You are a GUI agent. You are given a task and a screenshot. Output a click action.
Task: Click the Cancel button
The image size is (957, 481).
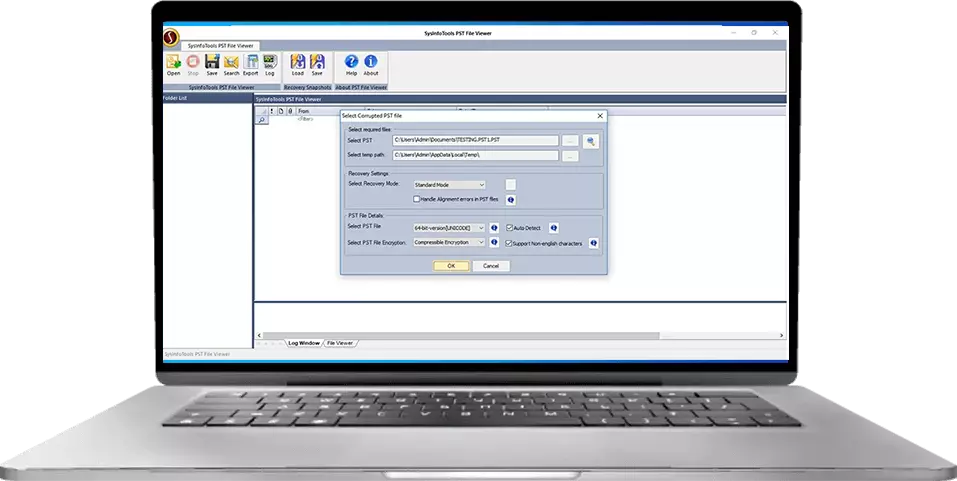point(491,266)
